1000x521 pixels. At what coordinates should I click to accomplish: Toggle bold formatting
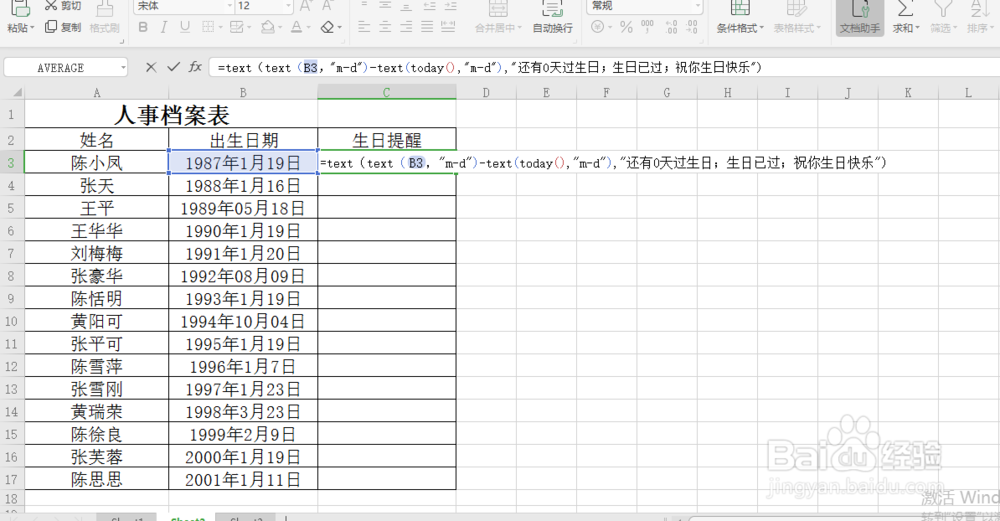(143, 27)
